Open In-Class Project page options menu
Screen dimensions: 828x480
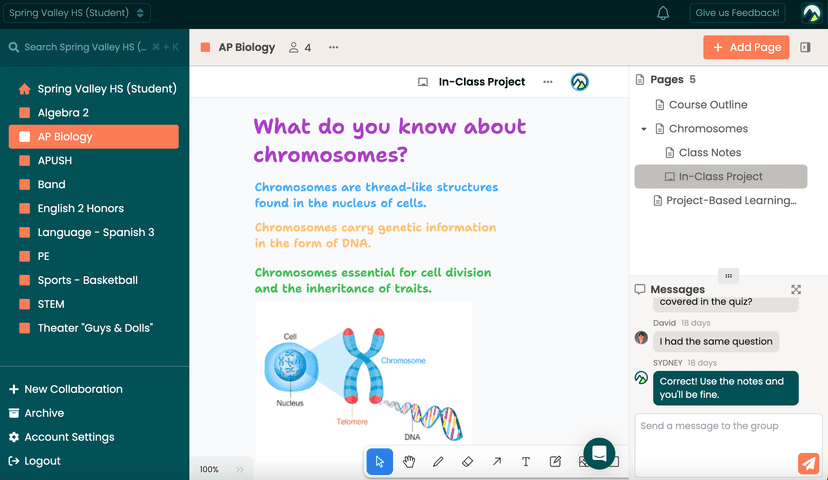click(x=547, y=82)
